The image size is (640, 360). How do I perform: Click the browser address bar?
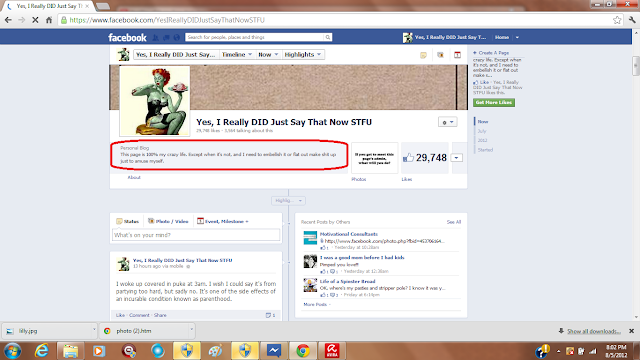pyautogui.click(x=336, y=20)
